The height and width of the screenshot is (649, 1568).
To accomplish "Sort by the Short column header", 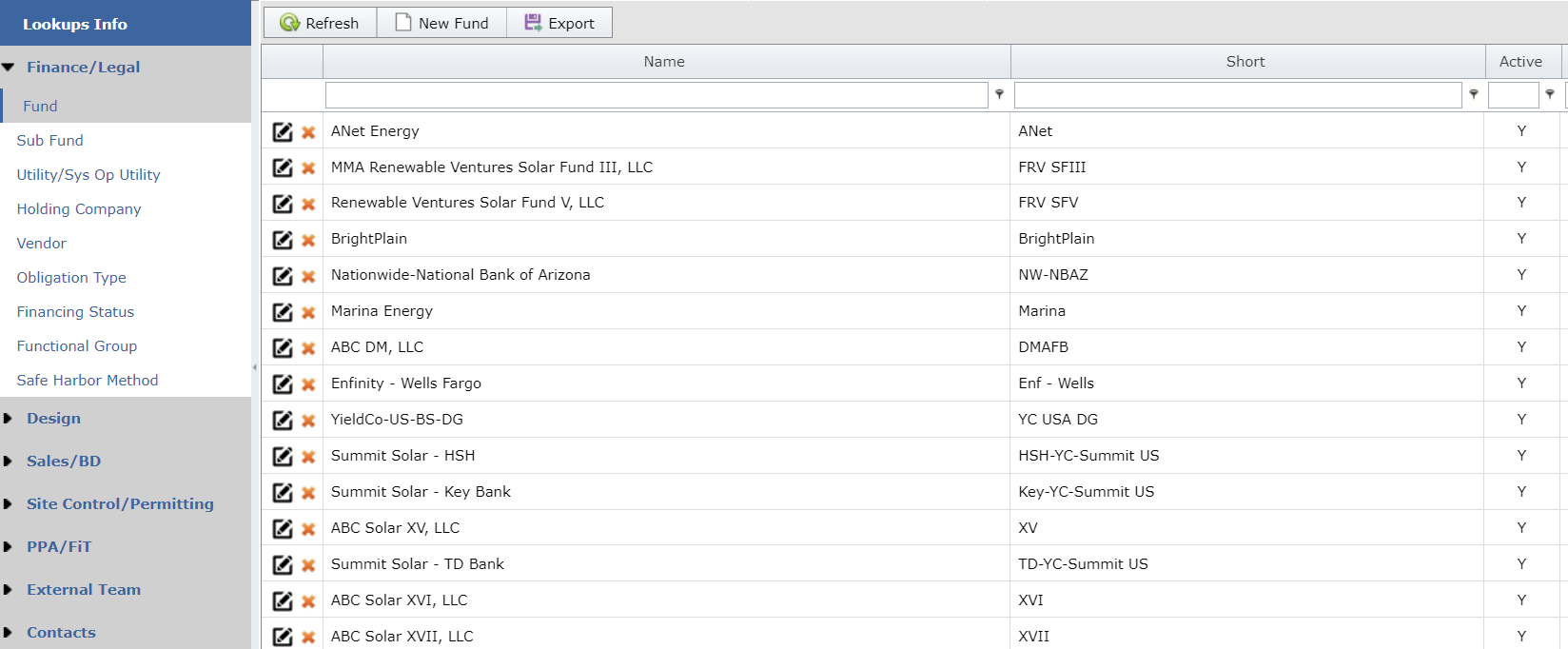I will (x=1247, y=62).
